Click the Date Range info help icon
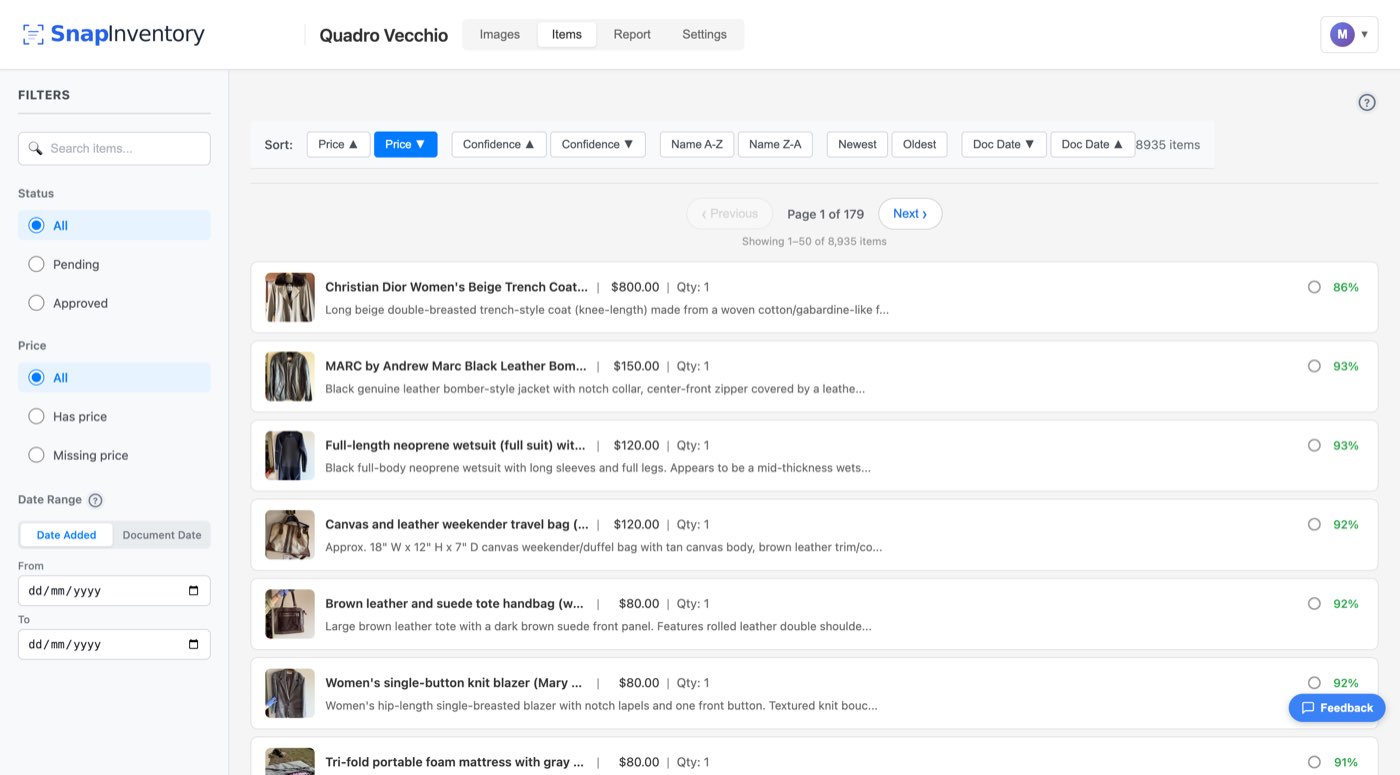 tap(96, 500)
